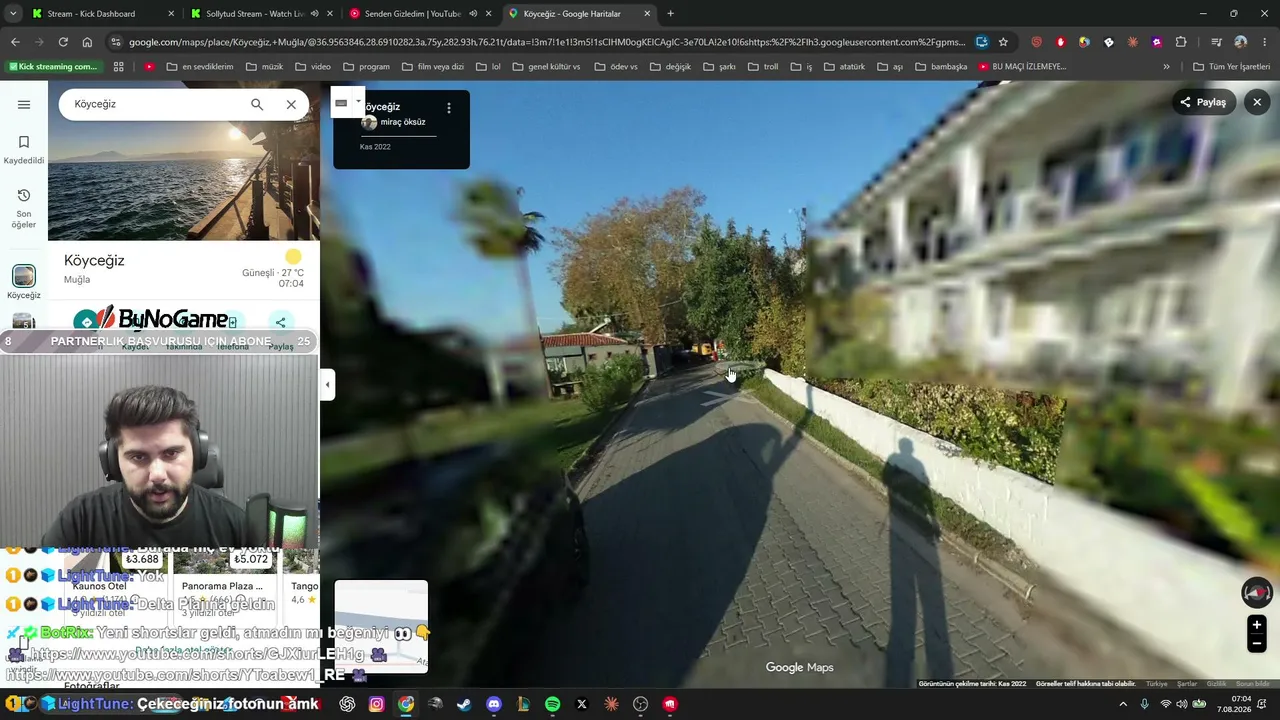Viewport: 1280px width, 720px height.
Task: Click the search magnifier in Maps search box
Action: (257, 104)
